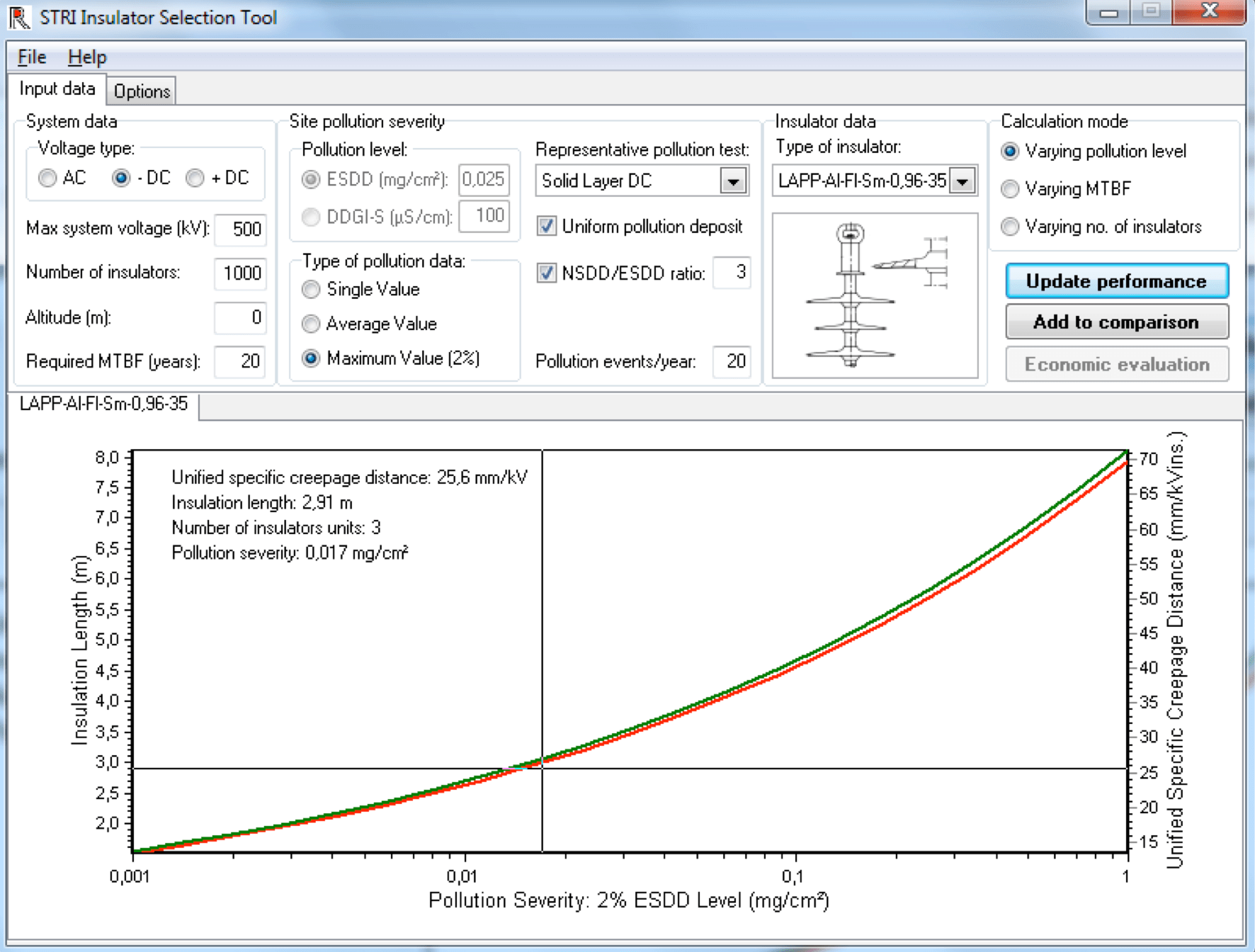Click the STRI application icon in title bar
Viewport: 1255px width, 952px height.
tap(19, 17)
